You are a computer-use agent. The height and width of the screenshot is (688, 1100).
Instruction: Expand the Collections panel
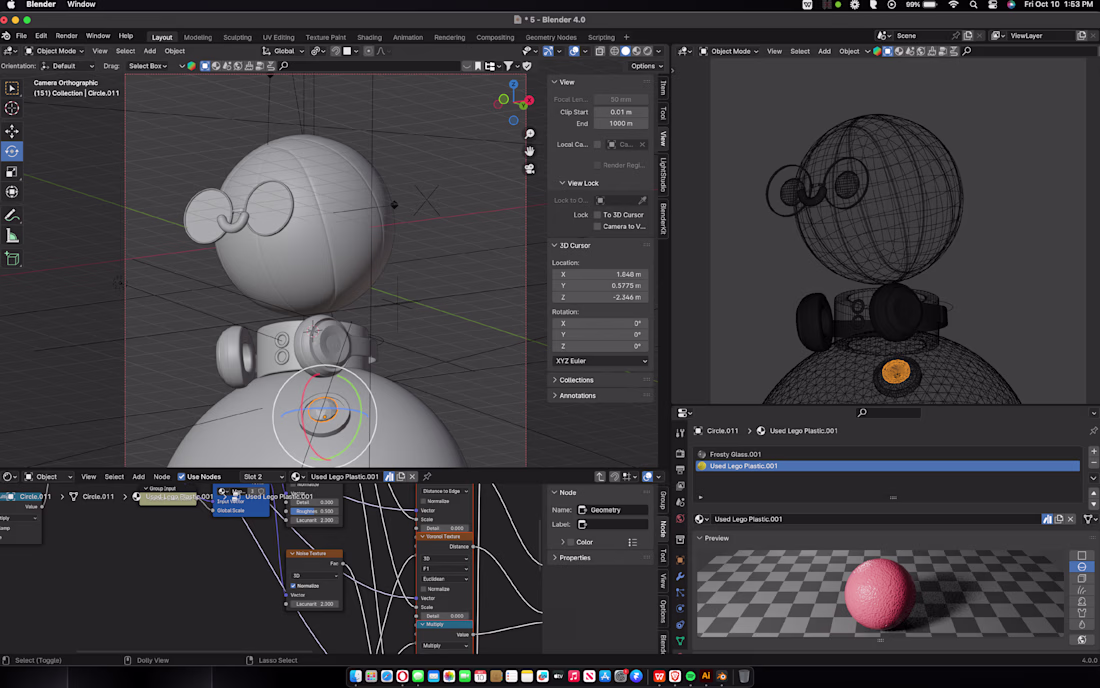(x=576, y=380)
